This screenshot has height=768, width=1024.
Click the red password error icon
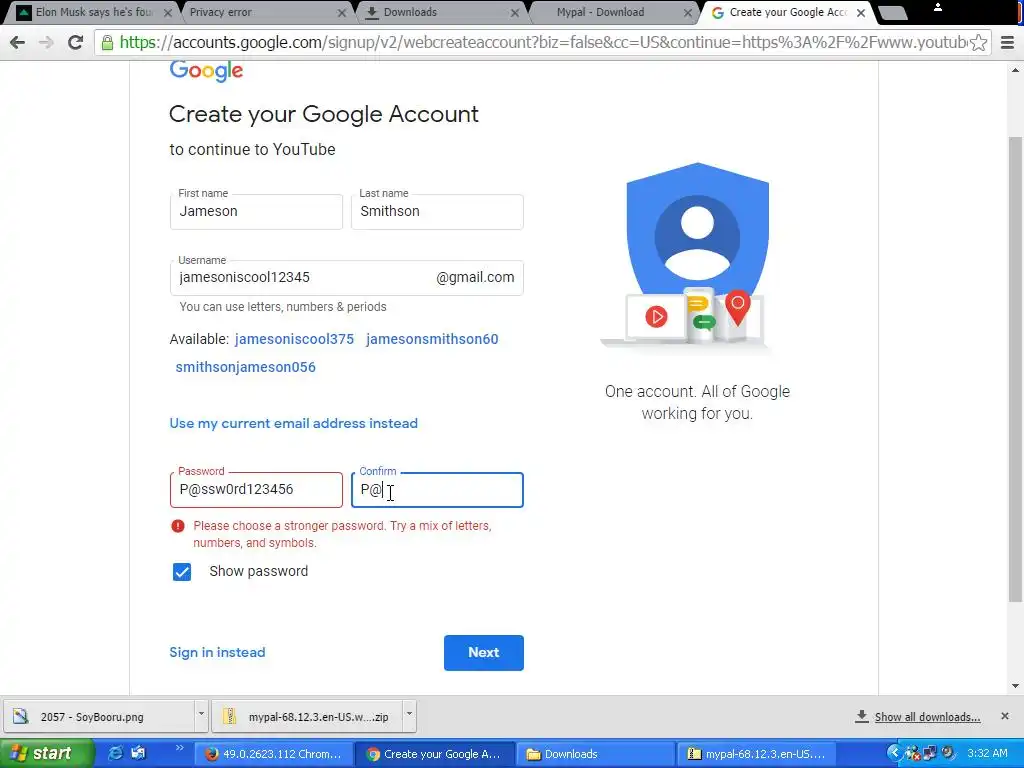tap(178, 526)
